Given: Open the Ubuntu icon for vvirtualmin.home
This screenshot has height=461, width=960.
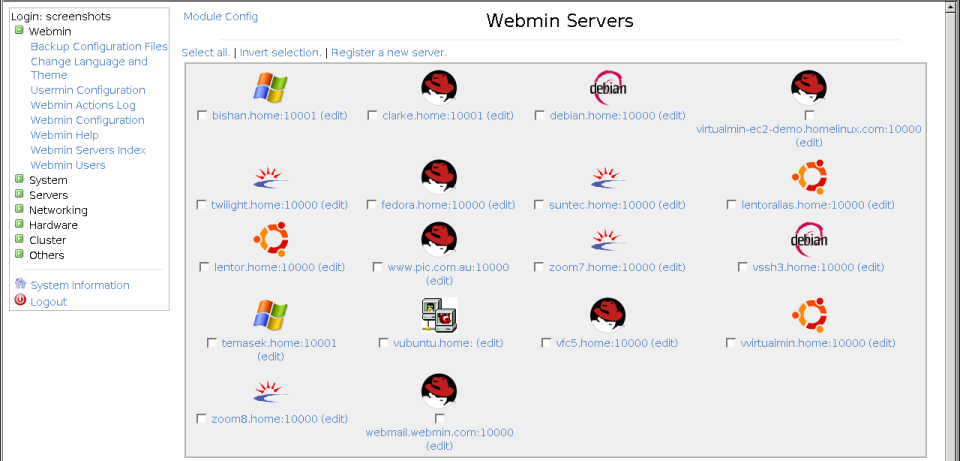Looking at the screenshot, I should coord(809,315).
